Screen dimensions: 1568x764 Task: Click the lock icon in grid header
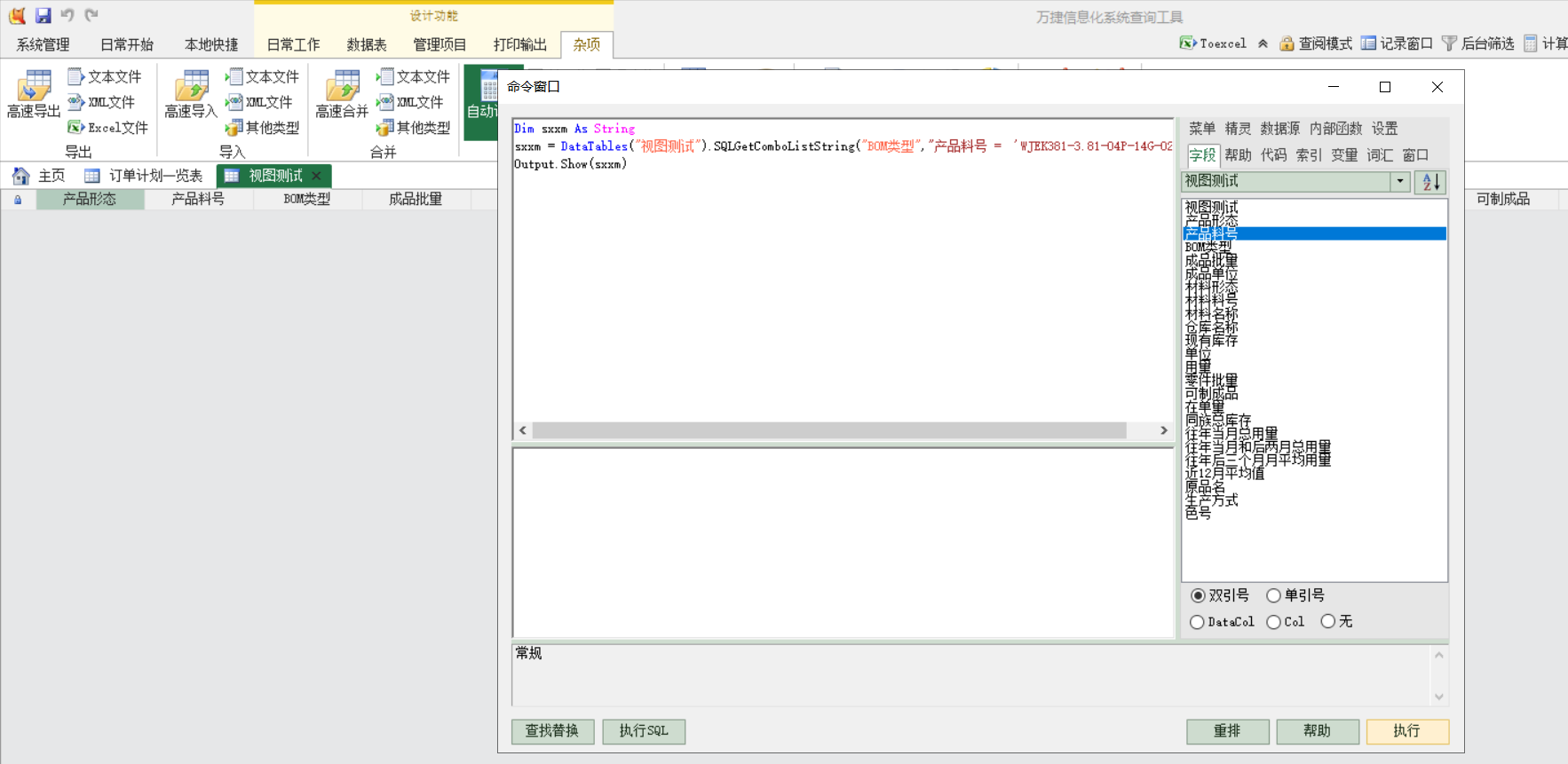(x=18, y=200)
